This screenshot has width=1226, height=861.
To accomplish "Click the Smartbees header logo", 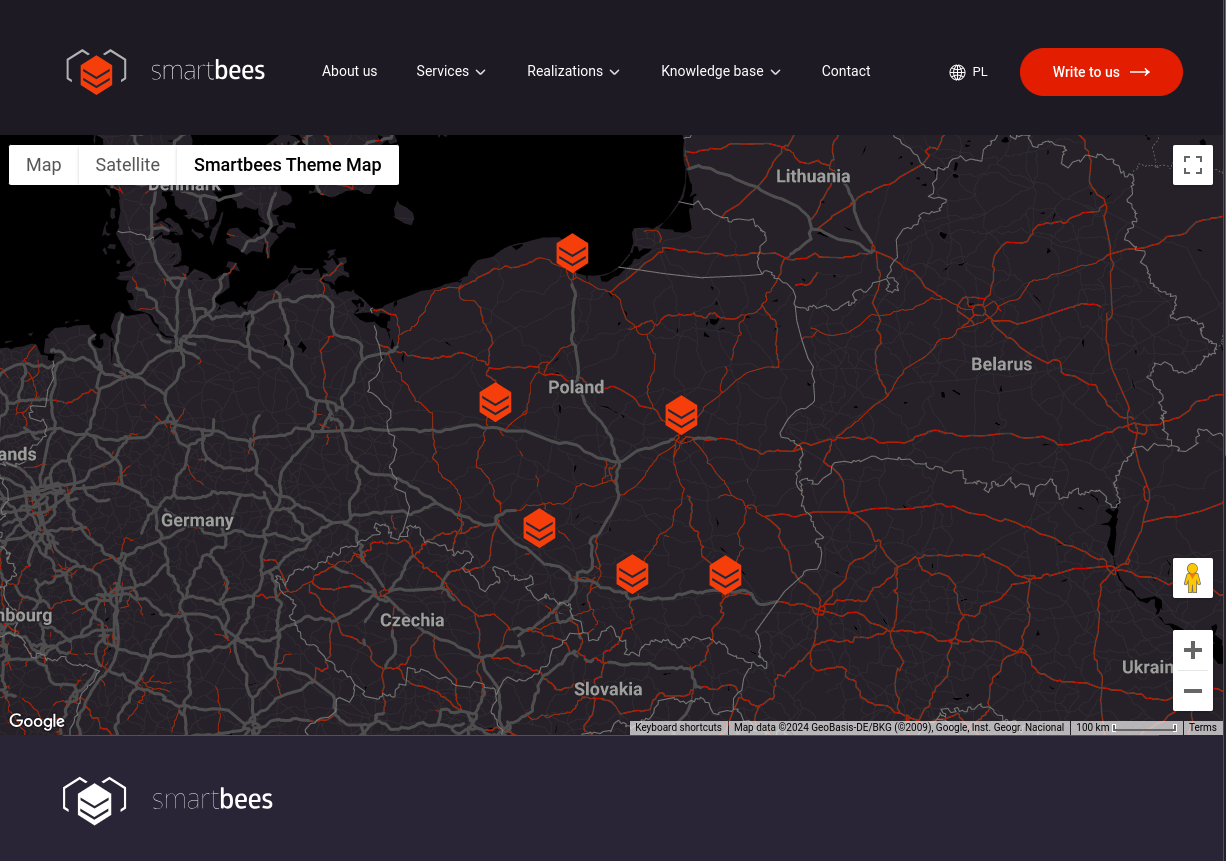I will point(166,71).
